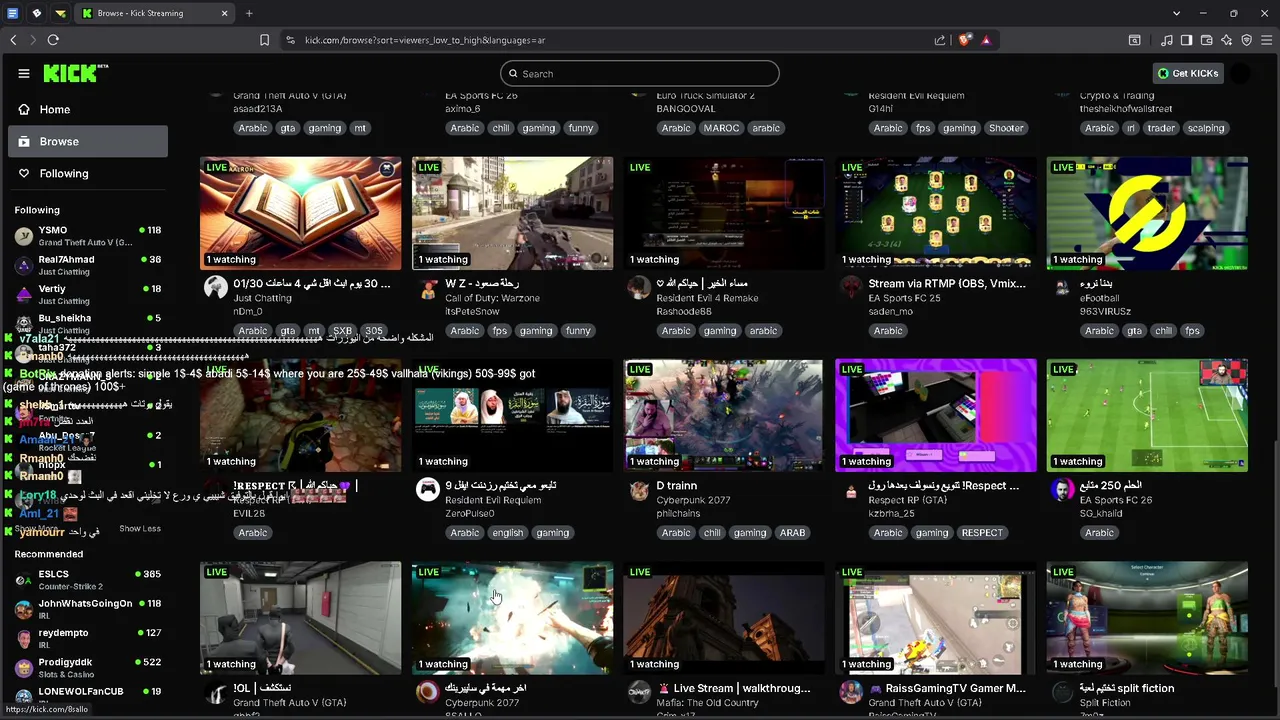Click the ARAB tag under philchains
The height and width of the screenshot is (720, 1280).
coord(792,533)
